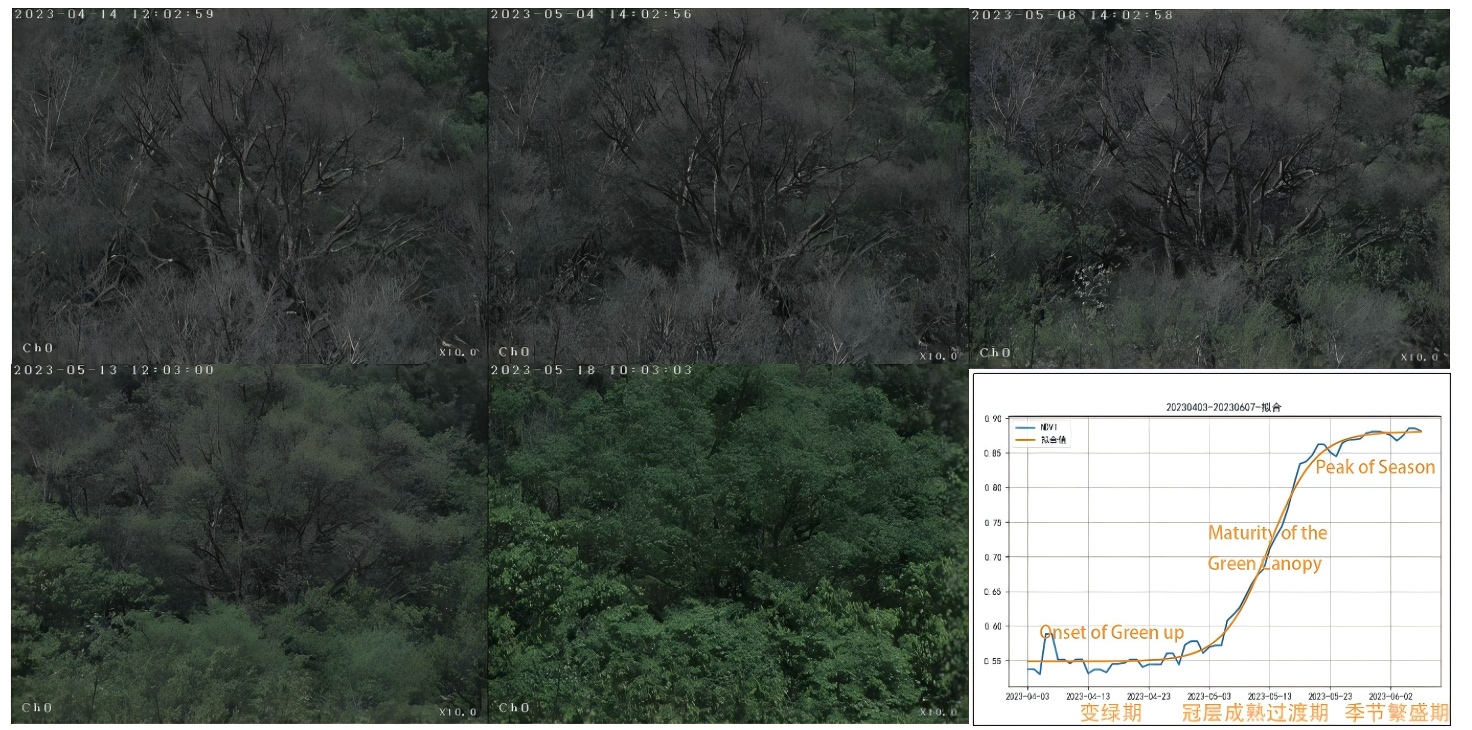This screenshot has height=730, width=1472.
Task: Select the 2023-05-18 green canopy image
Action: pos(728,545)
